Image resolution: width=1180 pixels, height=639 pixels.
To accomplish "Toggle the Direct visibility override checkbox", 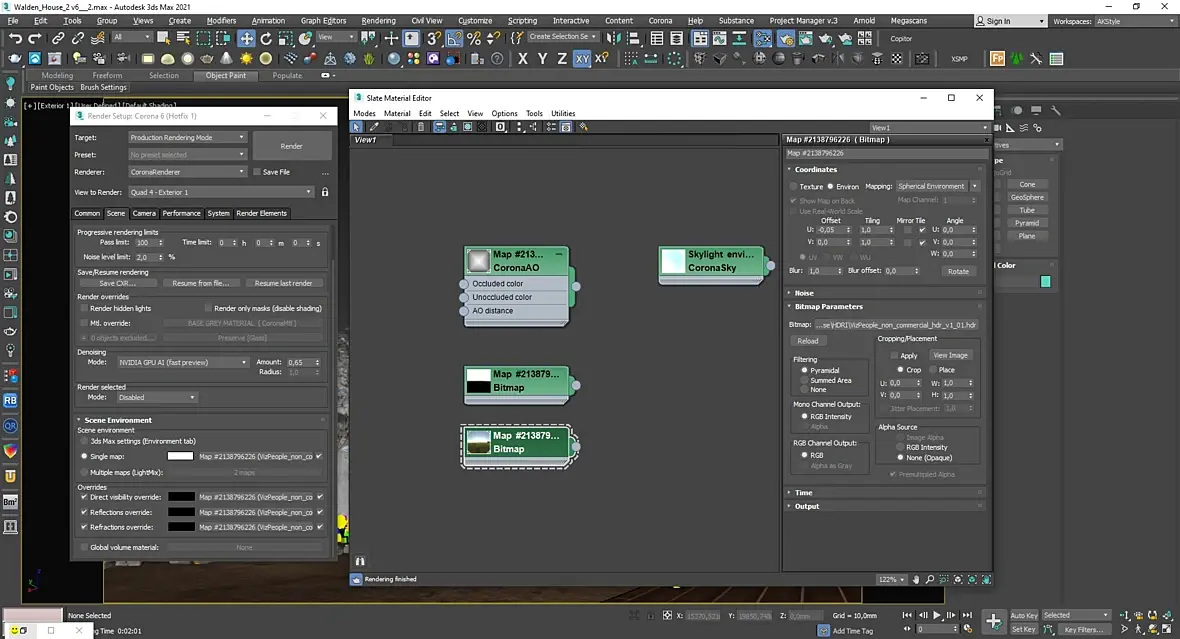I will (x=83, y=497).
